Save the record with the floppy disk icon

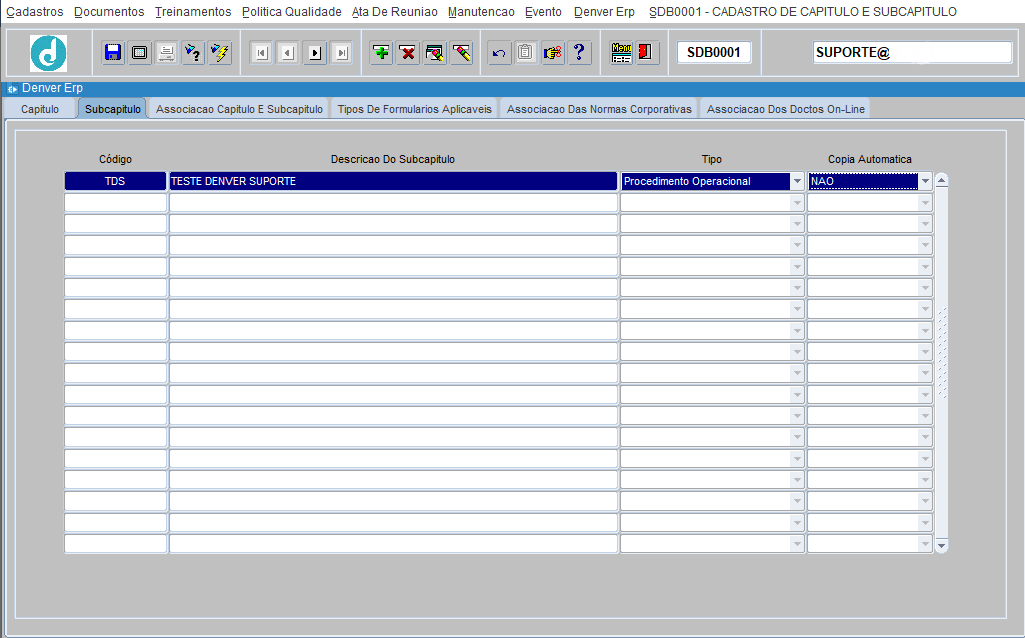tap(113, 52)
